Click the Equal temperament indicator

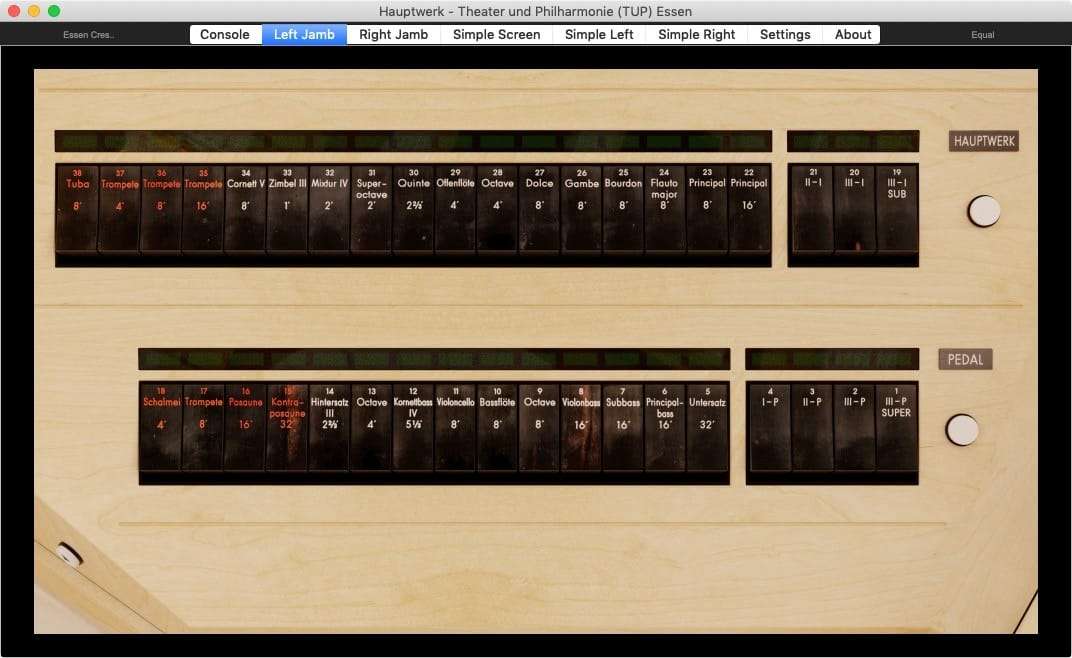pos(983,34)
